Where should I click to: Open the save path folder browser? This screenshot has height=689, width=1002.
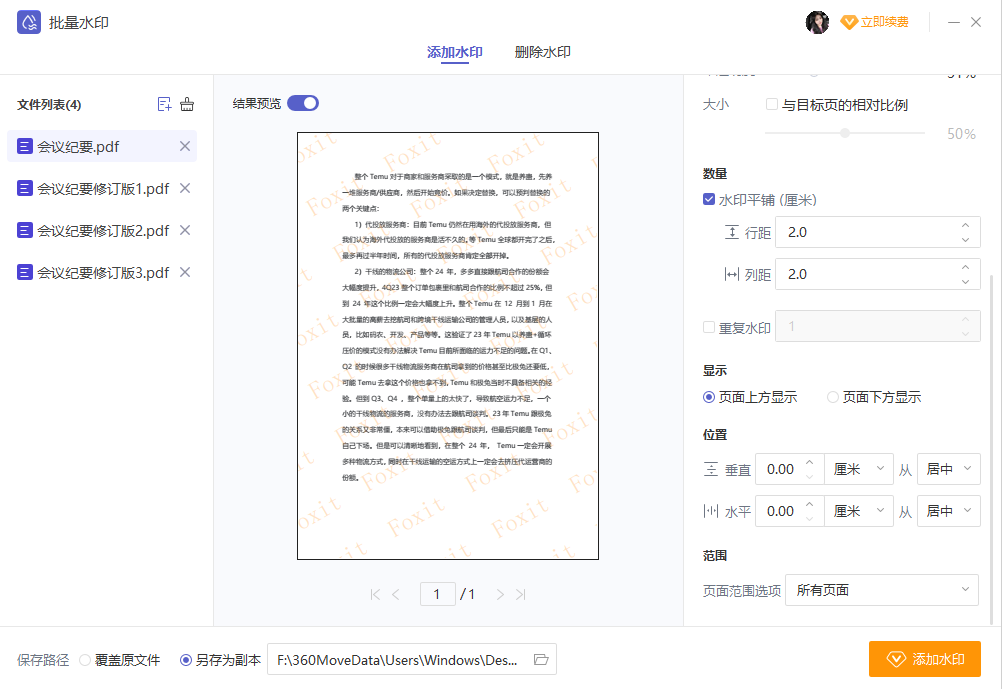pos(541,660)
